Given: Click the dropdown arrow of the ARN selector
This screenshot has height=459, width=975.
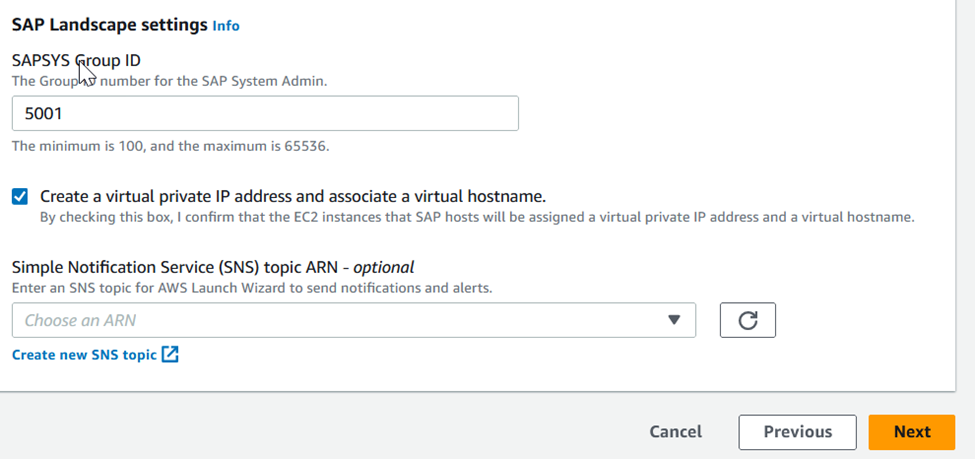Looking at the screenshot, I should tap(674, 320).
